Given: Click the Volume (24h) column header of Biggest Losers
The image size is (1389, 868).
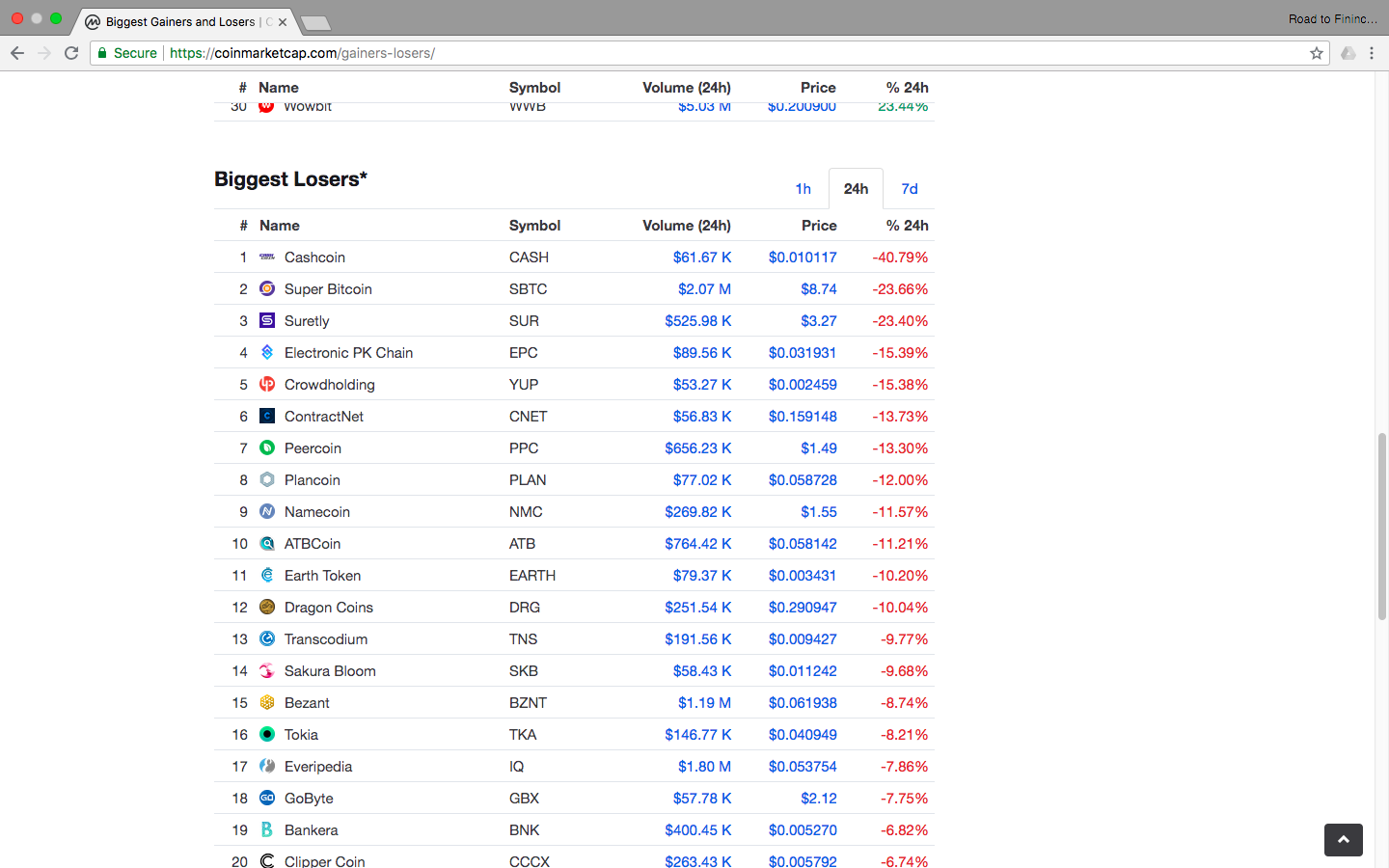Looking at the screenshot, I should 687,226.
